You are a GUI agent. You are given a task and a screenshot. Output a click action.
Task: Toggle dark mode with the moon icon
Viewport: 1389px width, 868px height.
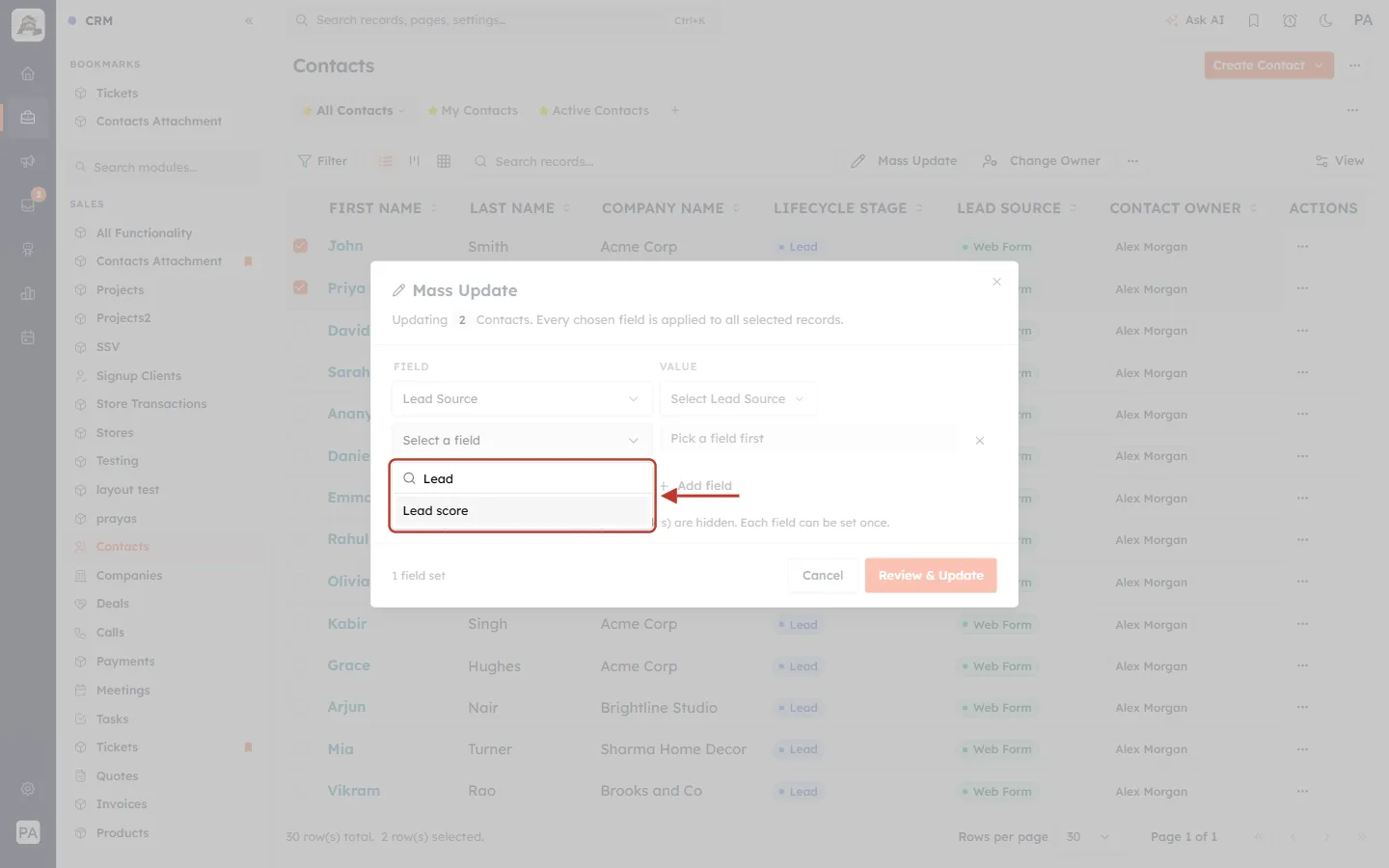(1326, 20)
